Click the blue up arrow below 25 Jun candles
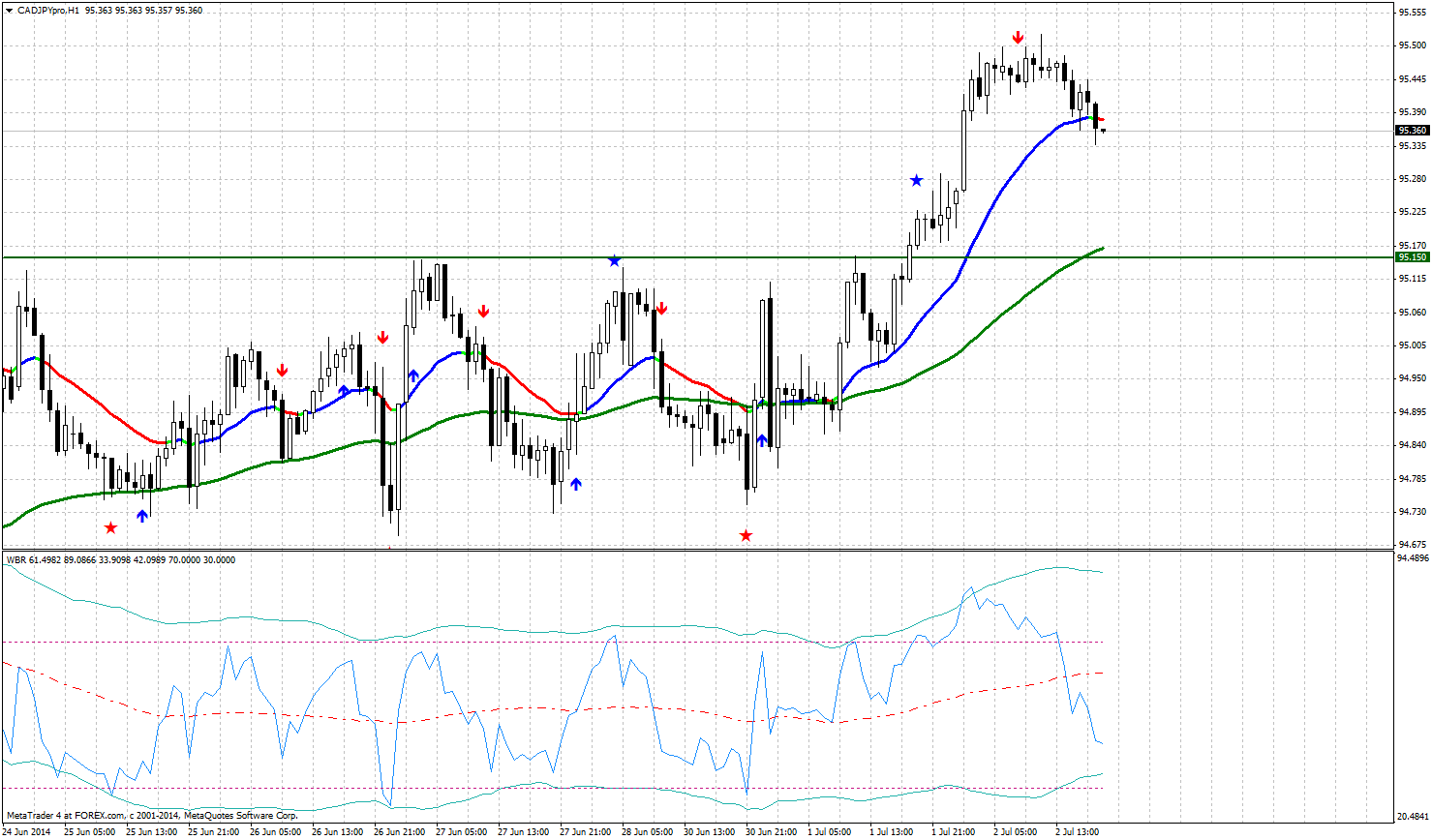Screen dimensions: 1432x840 tap(142, 515)
